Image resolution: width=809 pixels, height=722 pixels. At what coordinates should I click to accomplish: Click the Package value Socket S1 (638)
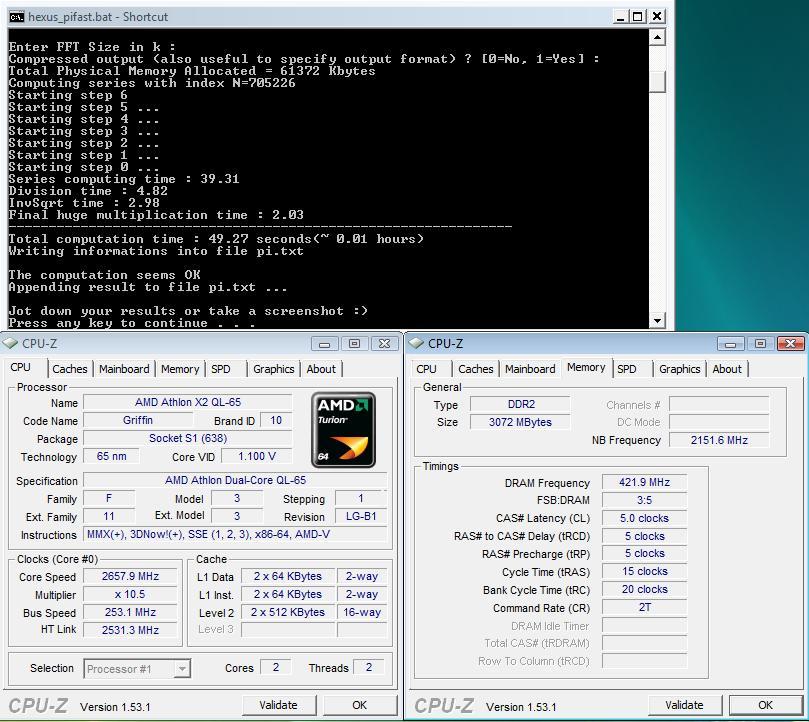(x=188, y=438)
